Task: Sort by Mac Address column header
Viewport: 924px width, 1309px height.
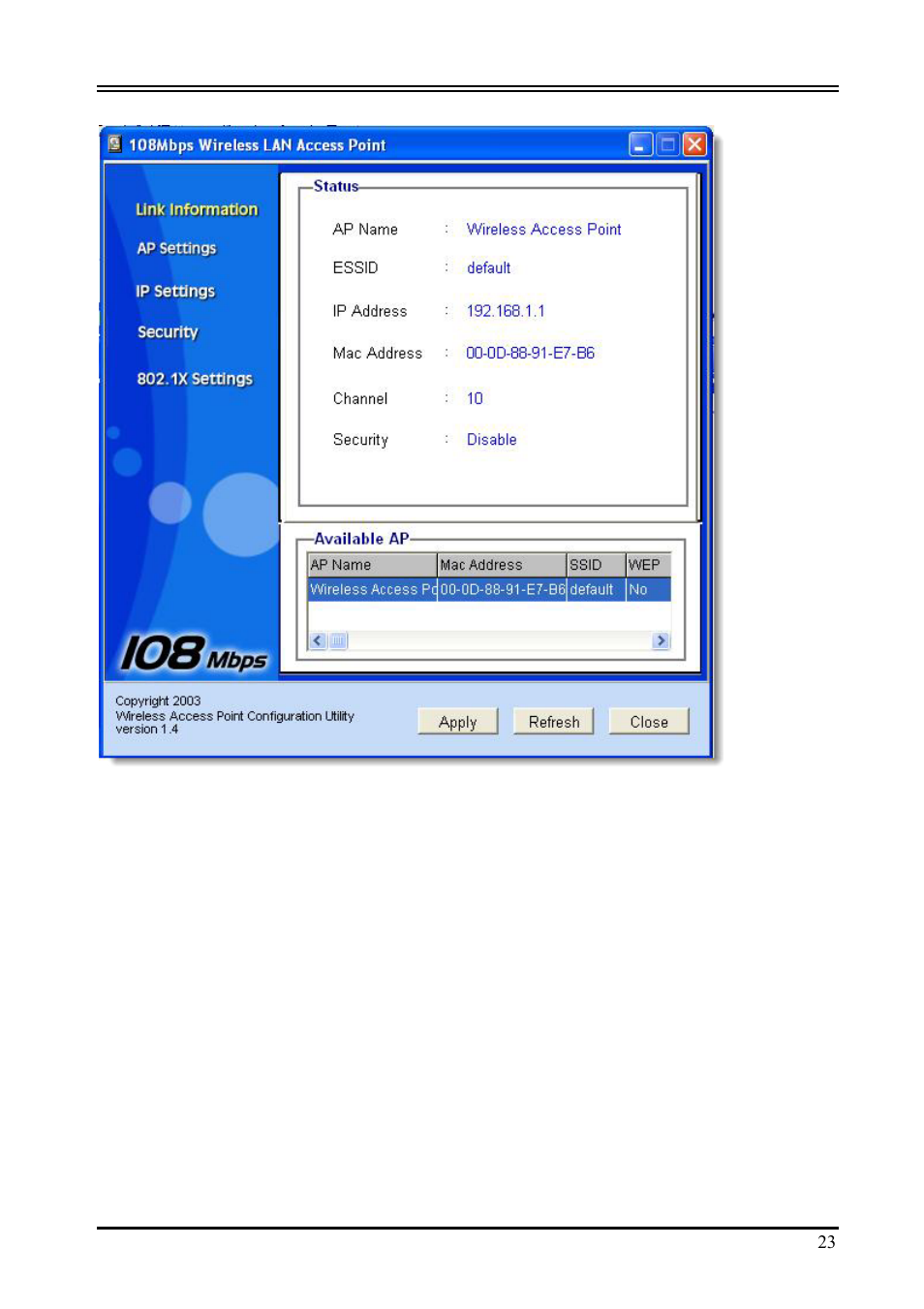Action: click(x=502, y=565)
